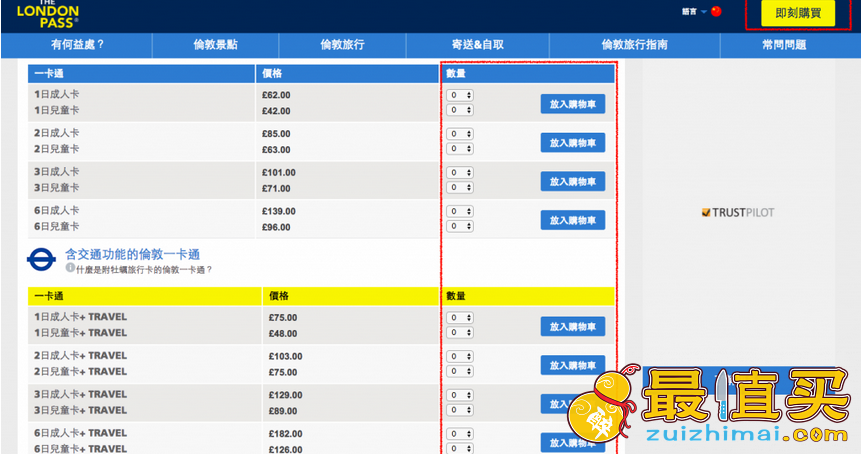This screenshot has width=864, height=454.
Task: Open quantity dropdown for 1日成人卡 £62.00
Action: tap(460, 95)
